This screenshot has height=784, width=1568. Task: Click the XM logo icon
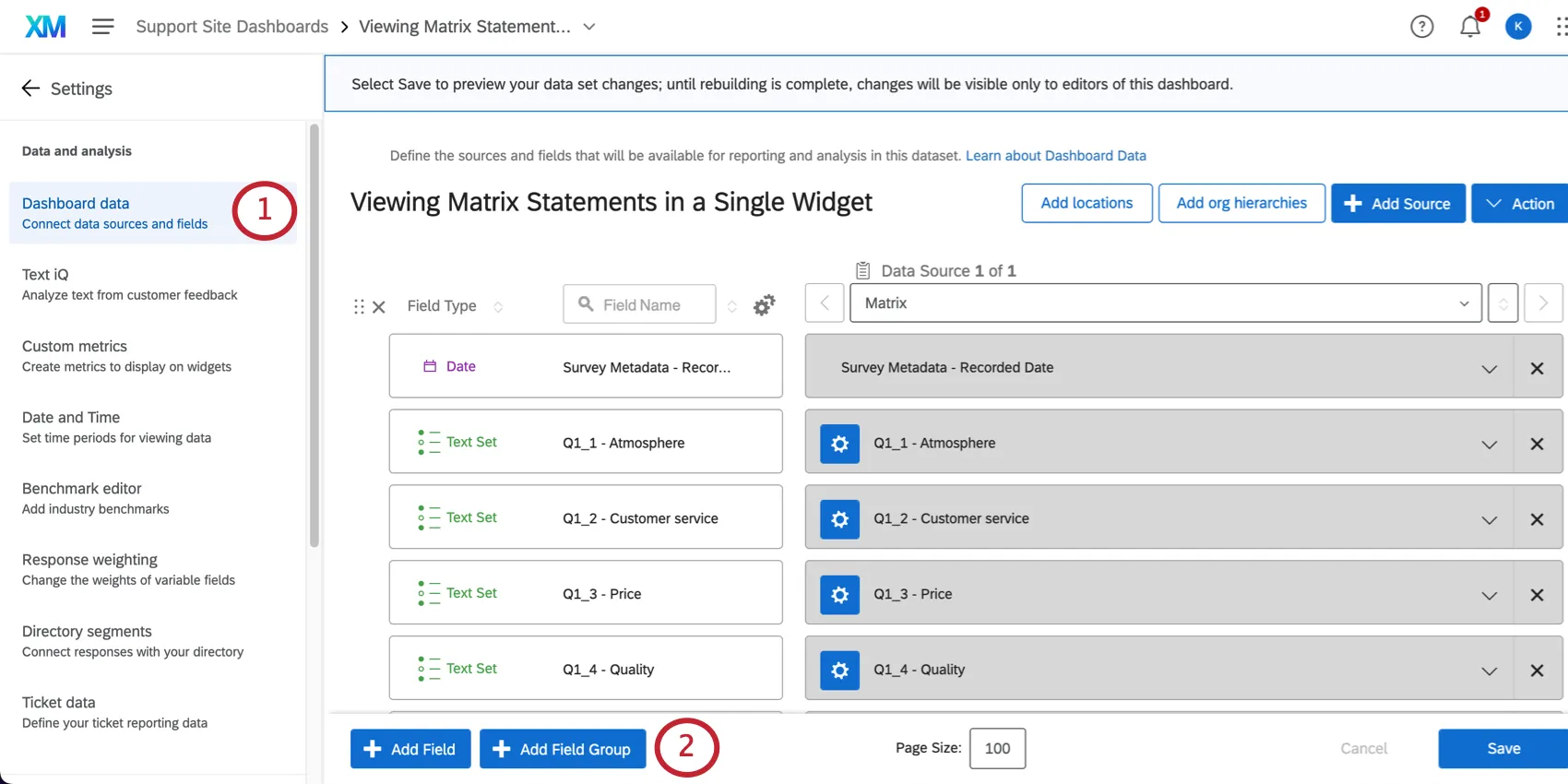45,27
